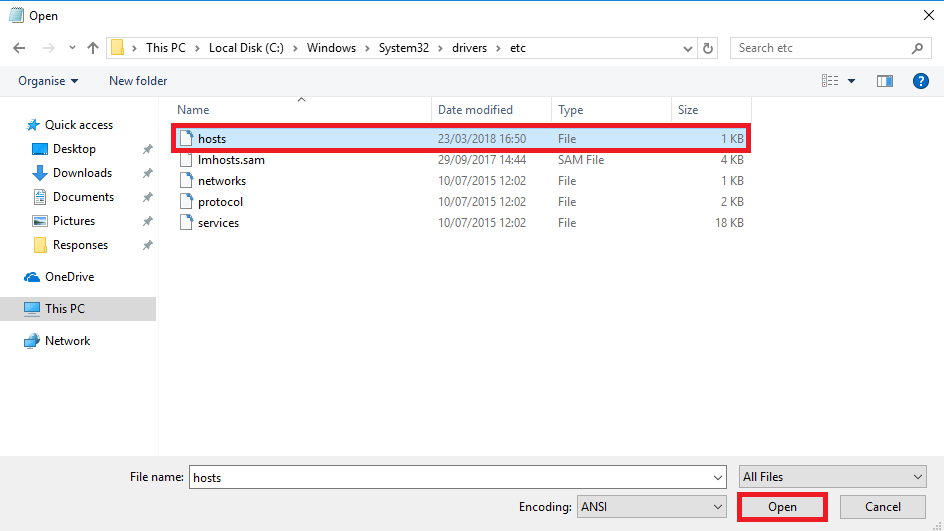944x531 pixels.
Task: Sort by Type column header
Action: [611, 110]
